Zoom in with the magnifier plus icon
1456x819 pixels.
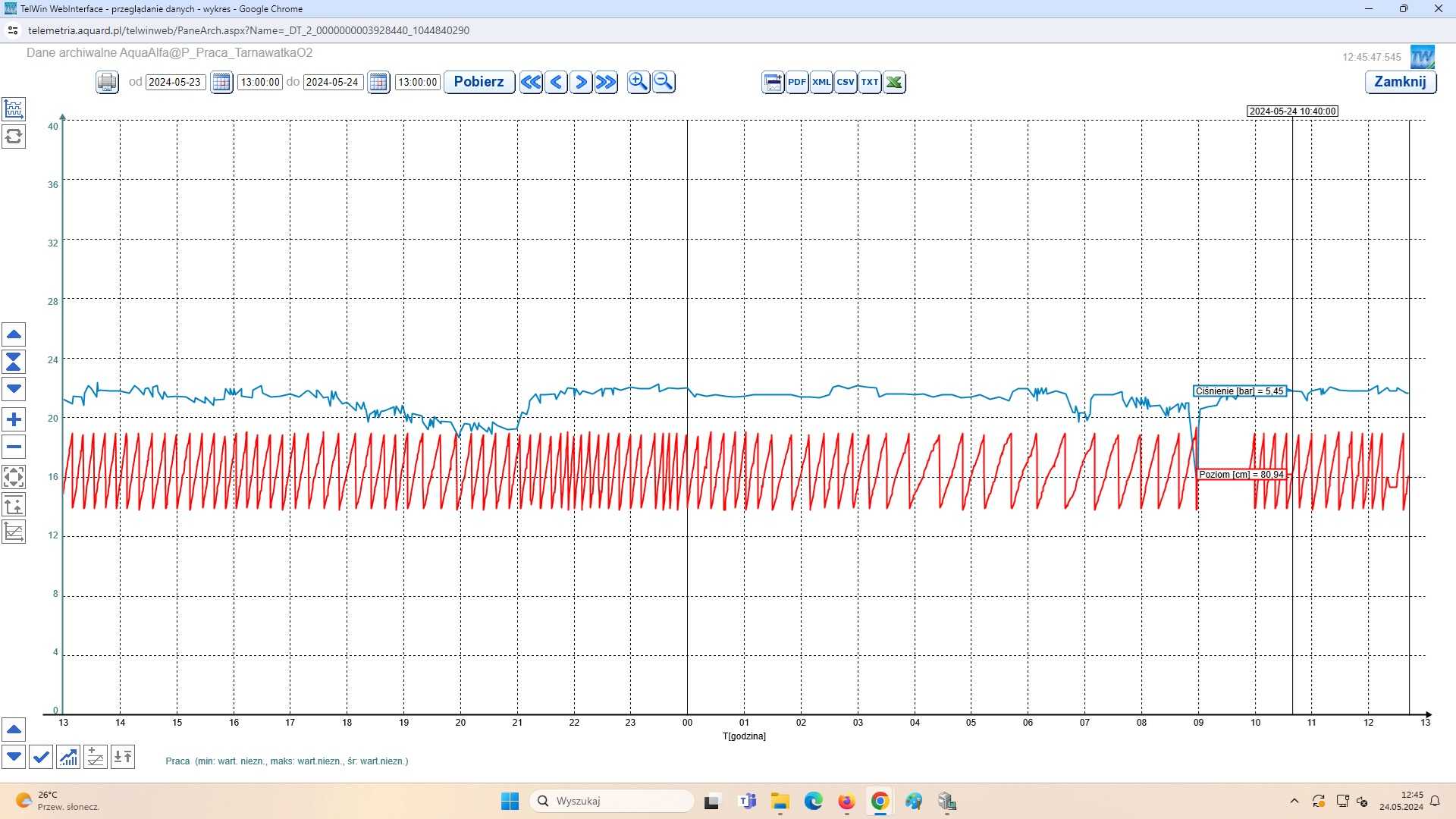coord(639,82)
